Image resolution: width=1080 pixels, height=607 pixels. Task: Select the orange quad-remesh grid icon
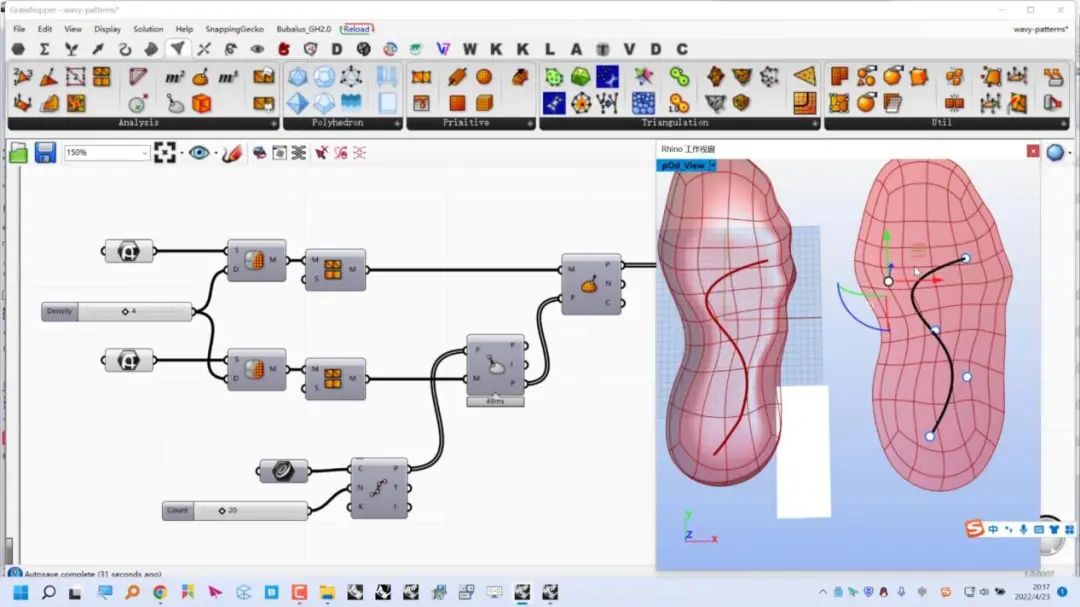804,103
